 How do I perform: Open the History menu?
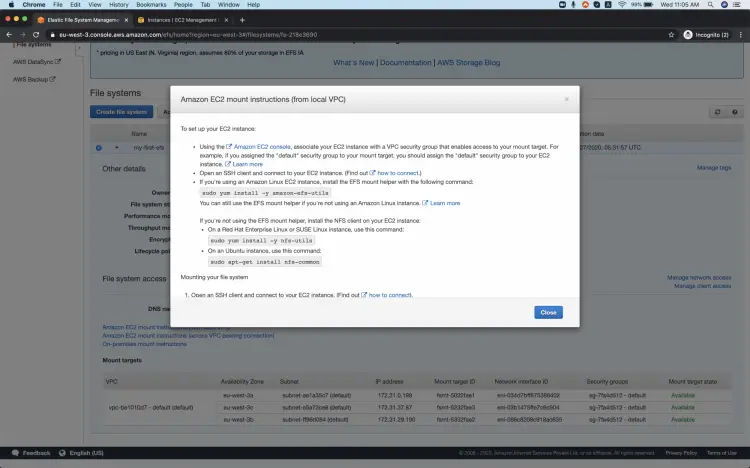tap(119, 5)
